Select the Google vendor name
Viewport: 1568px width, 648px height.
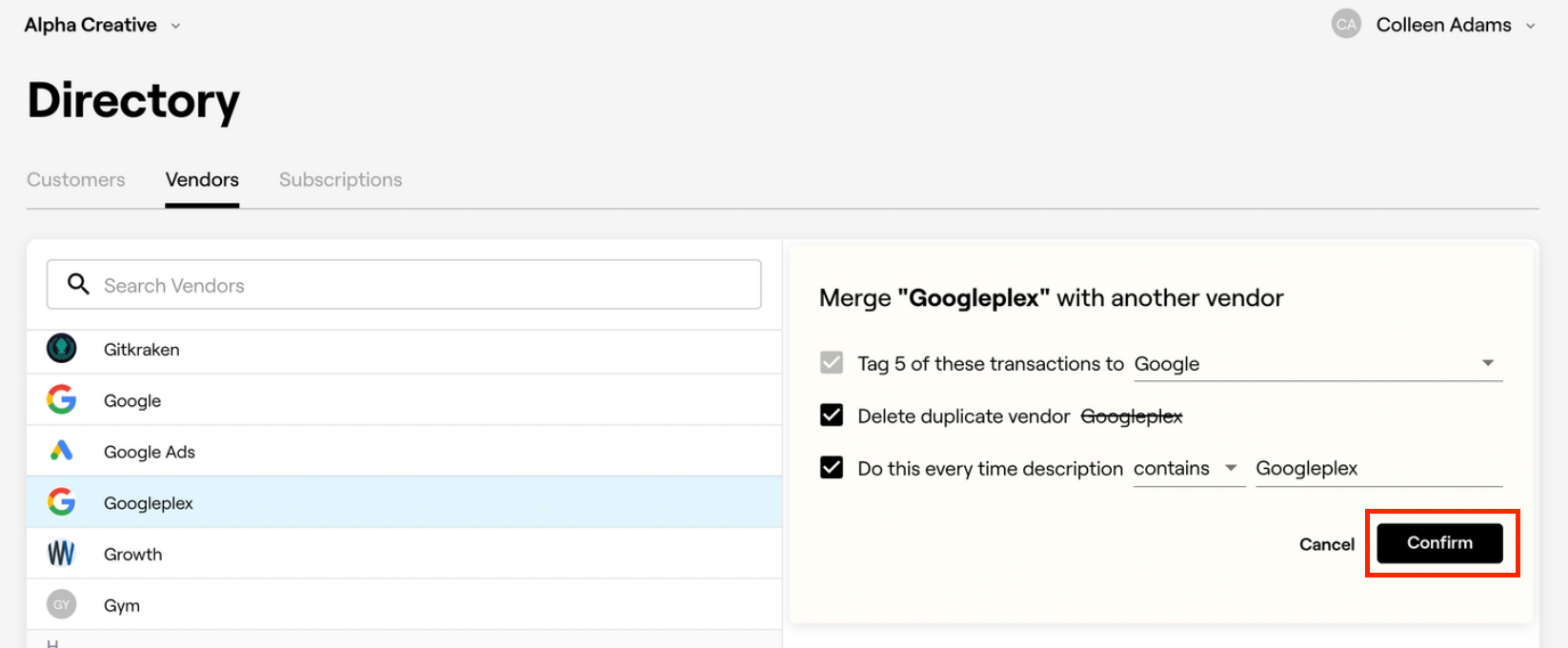(132, 401)
